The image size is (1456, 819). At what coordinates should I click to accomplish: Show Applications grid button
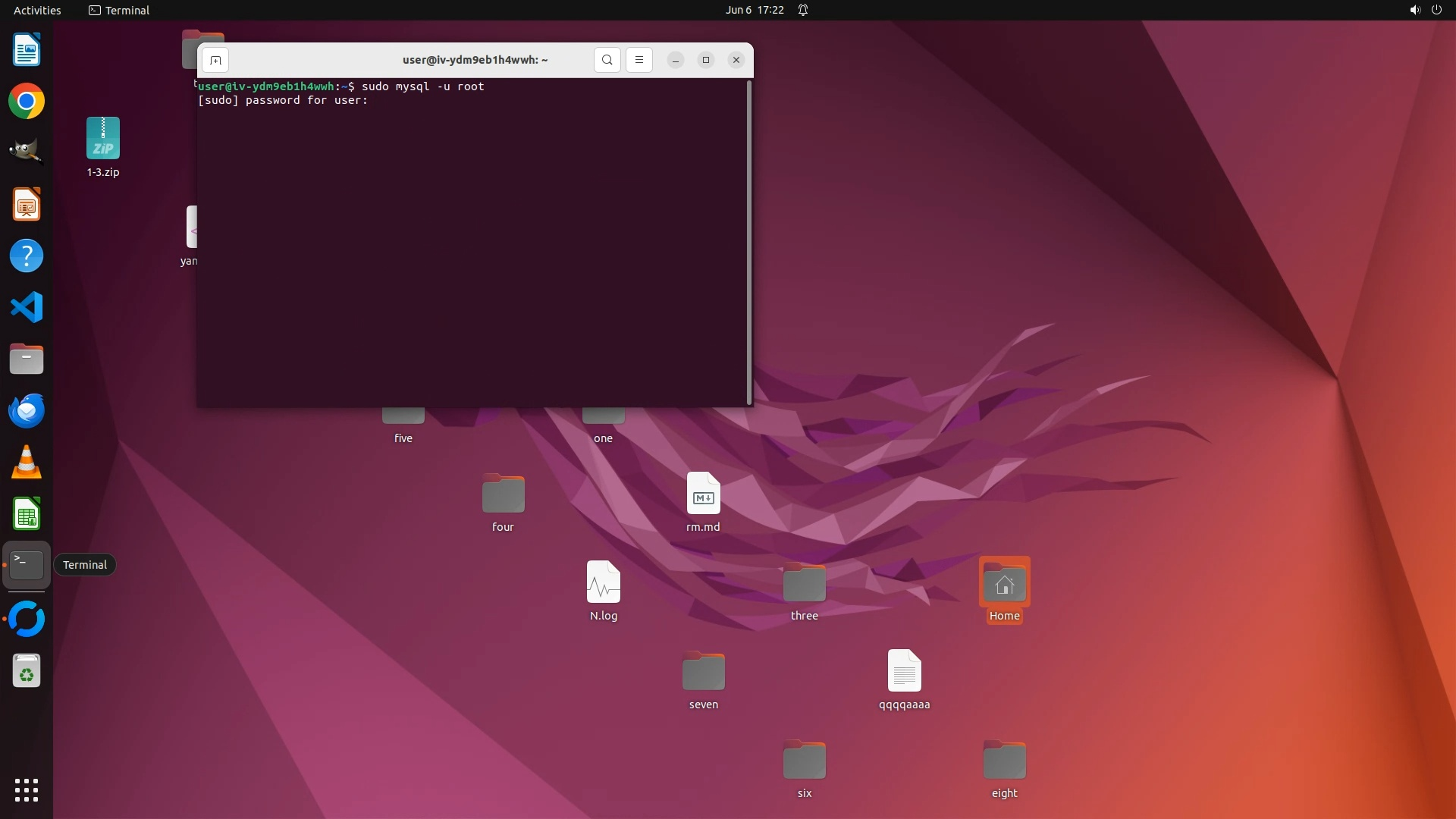(x=27, y=790)
